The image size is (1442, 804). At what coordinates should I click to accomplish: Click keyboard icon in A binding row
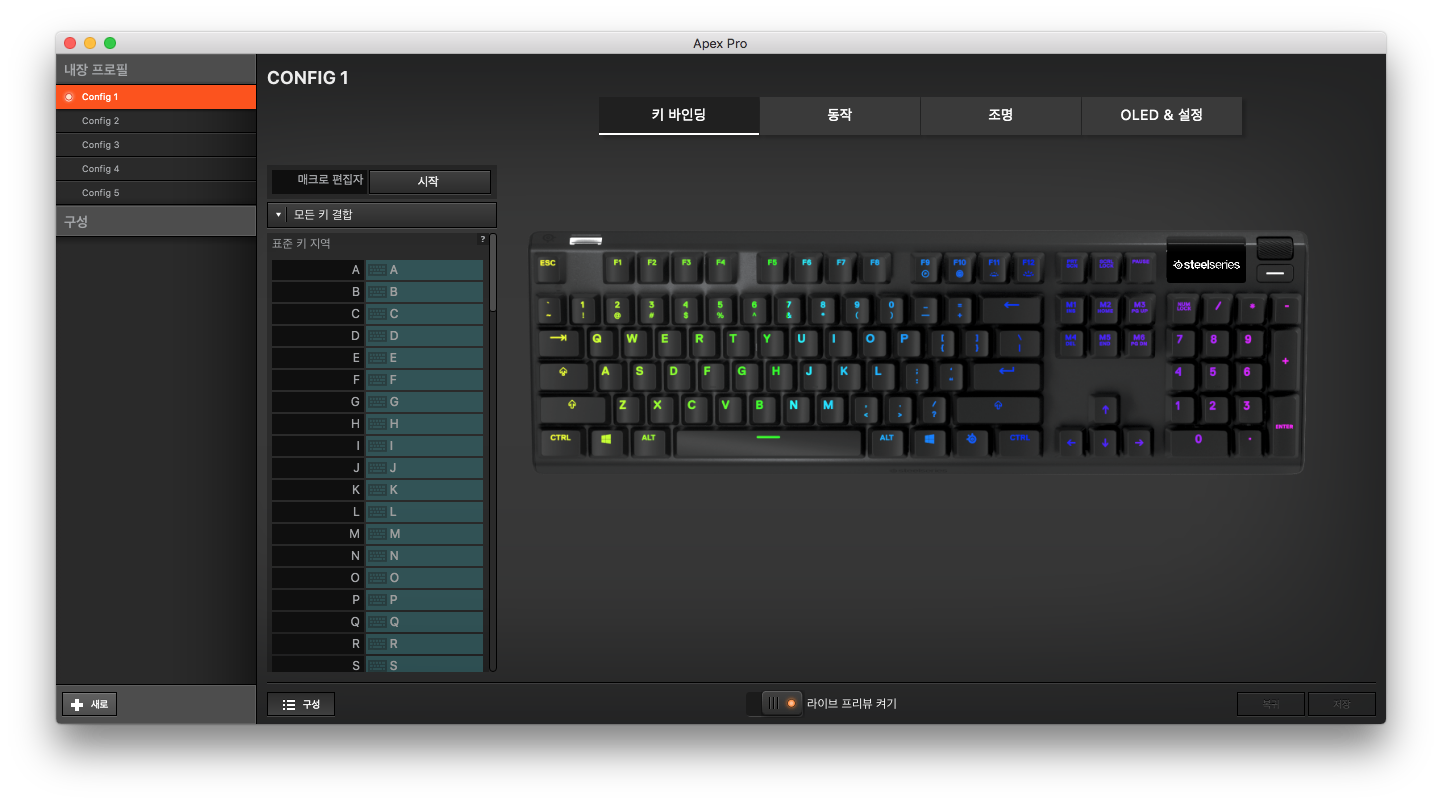pyautogui.click(x=377, y=270)
